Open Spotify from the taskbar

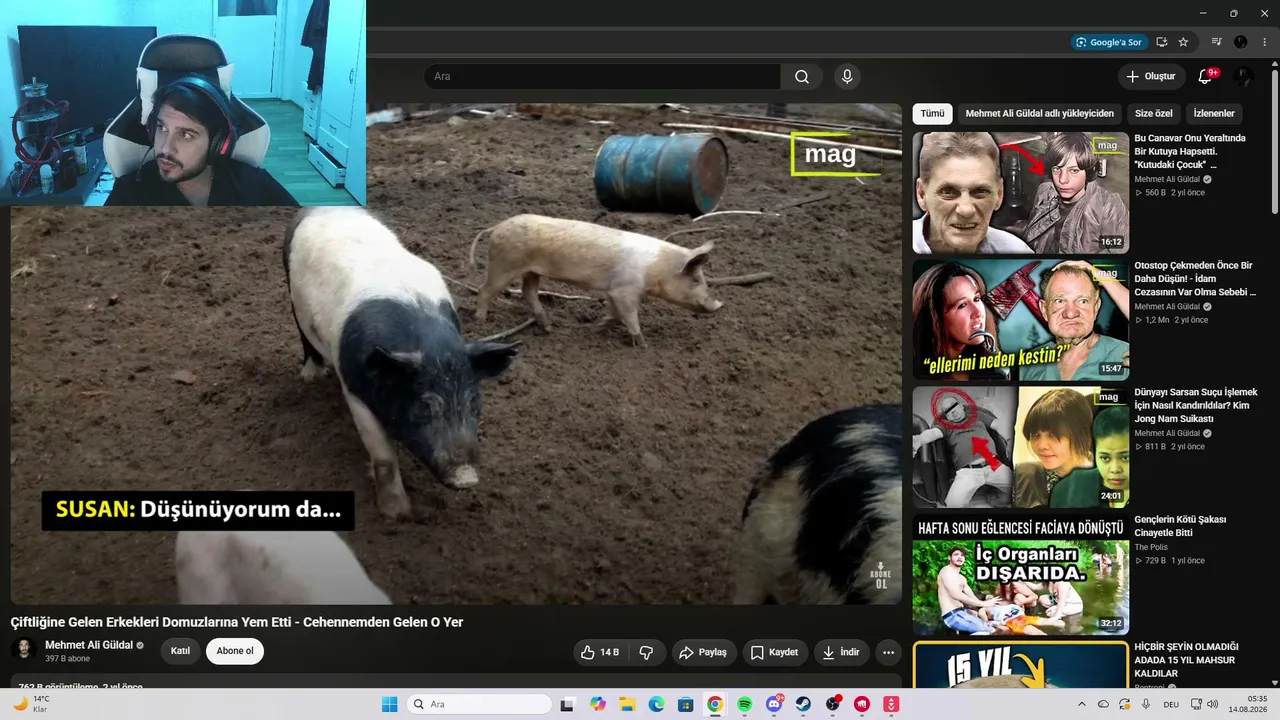744,704
